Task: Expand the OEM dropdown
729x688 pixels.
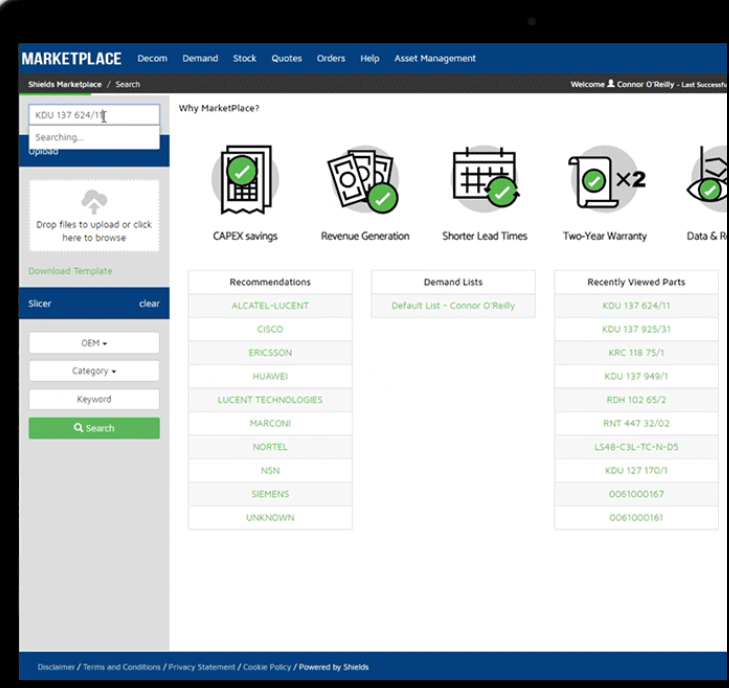Action: (x=94, y=343)
